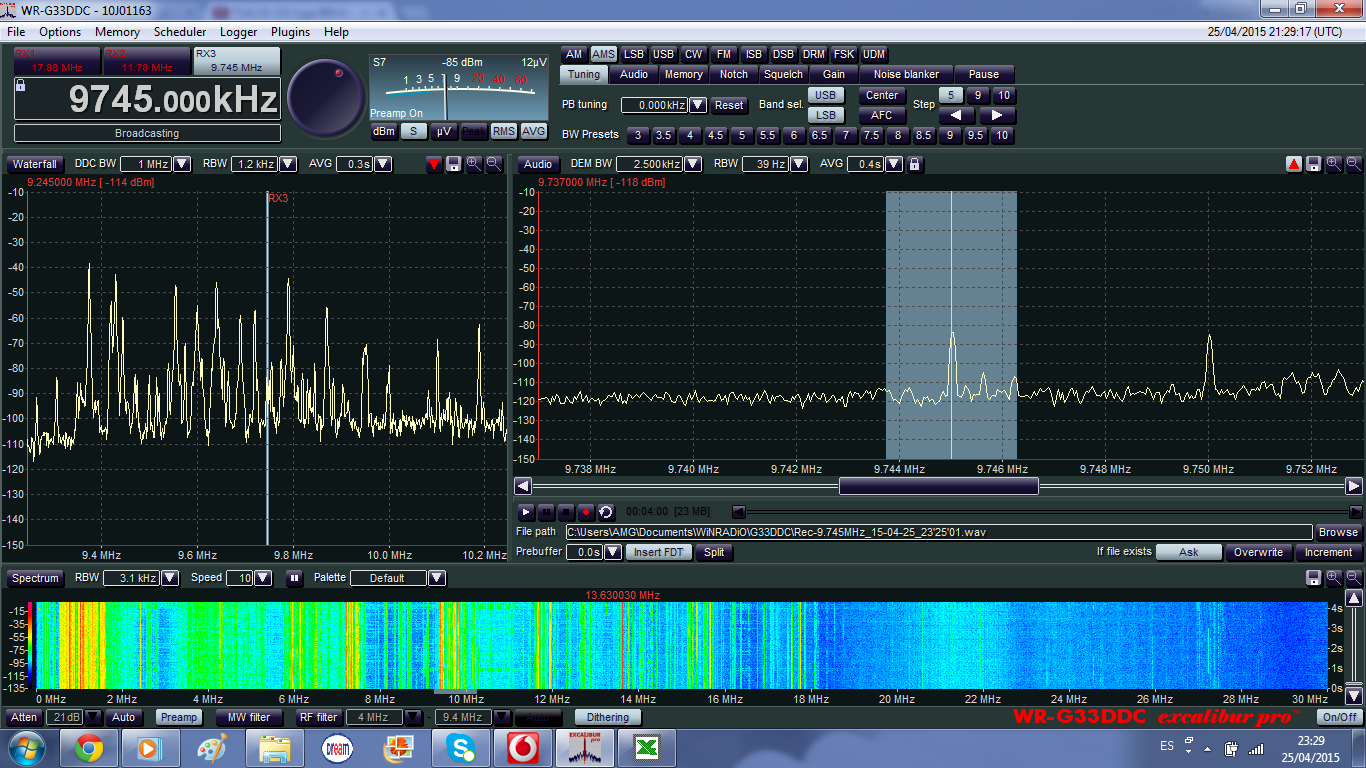Click the record button in the recorder

(x=585, y=511)
